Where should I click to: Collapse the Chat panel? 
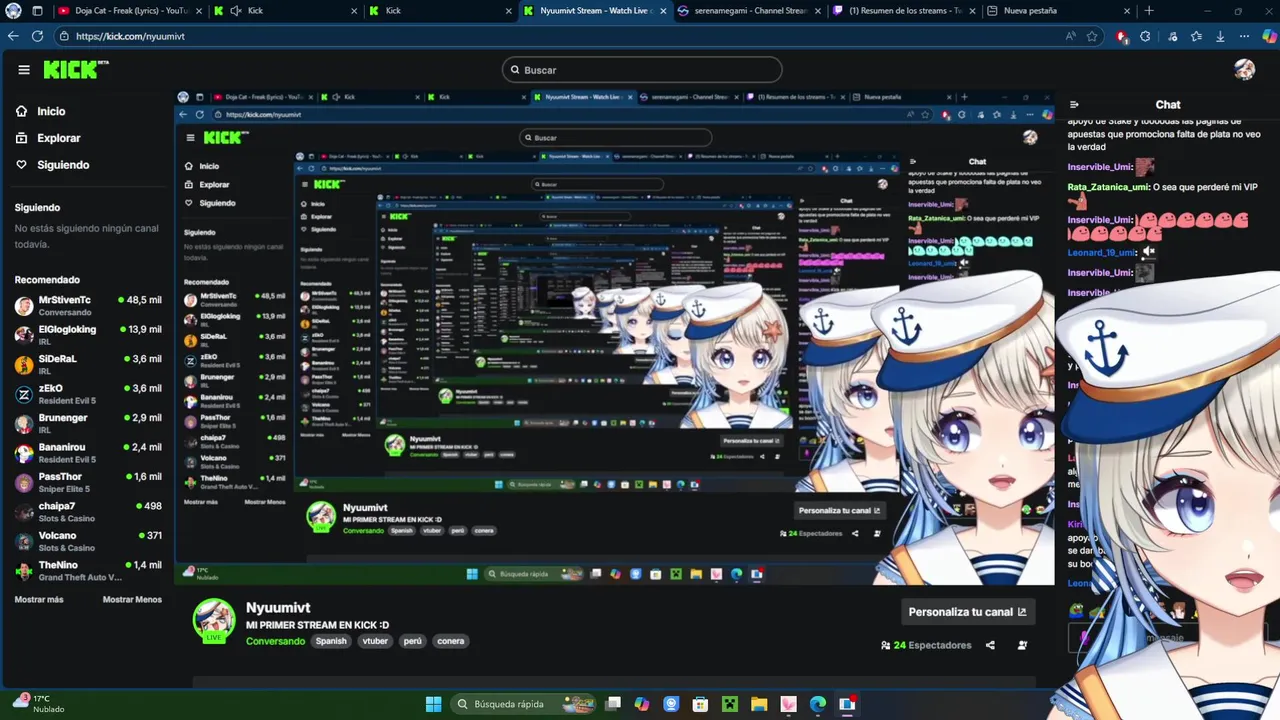click(x=1074, y=104)
